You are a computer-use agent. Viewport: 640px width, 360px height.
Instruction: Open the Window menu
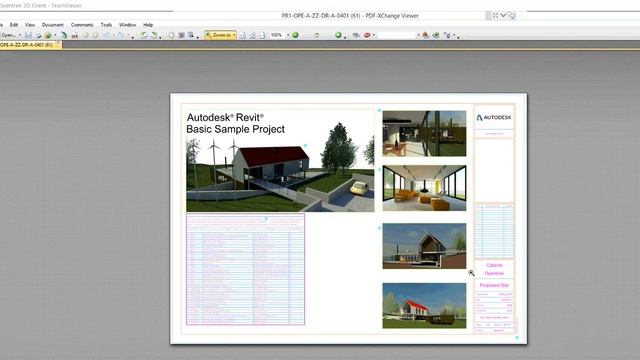click(x=127, y=25)
